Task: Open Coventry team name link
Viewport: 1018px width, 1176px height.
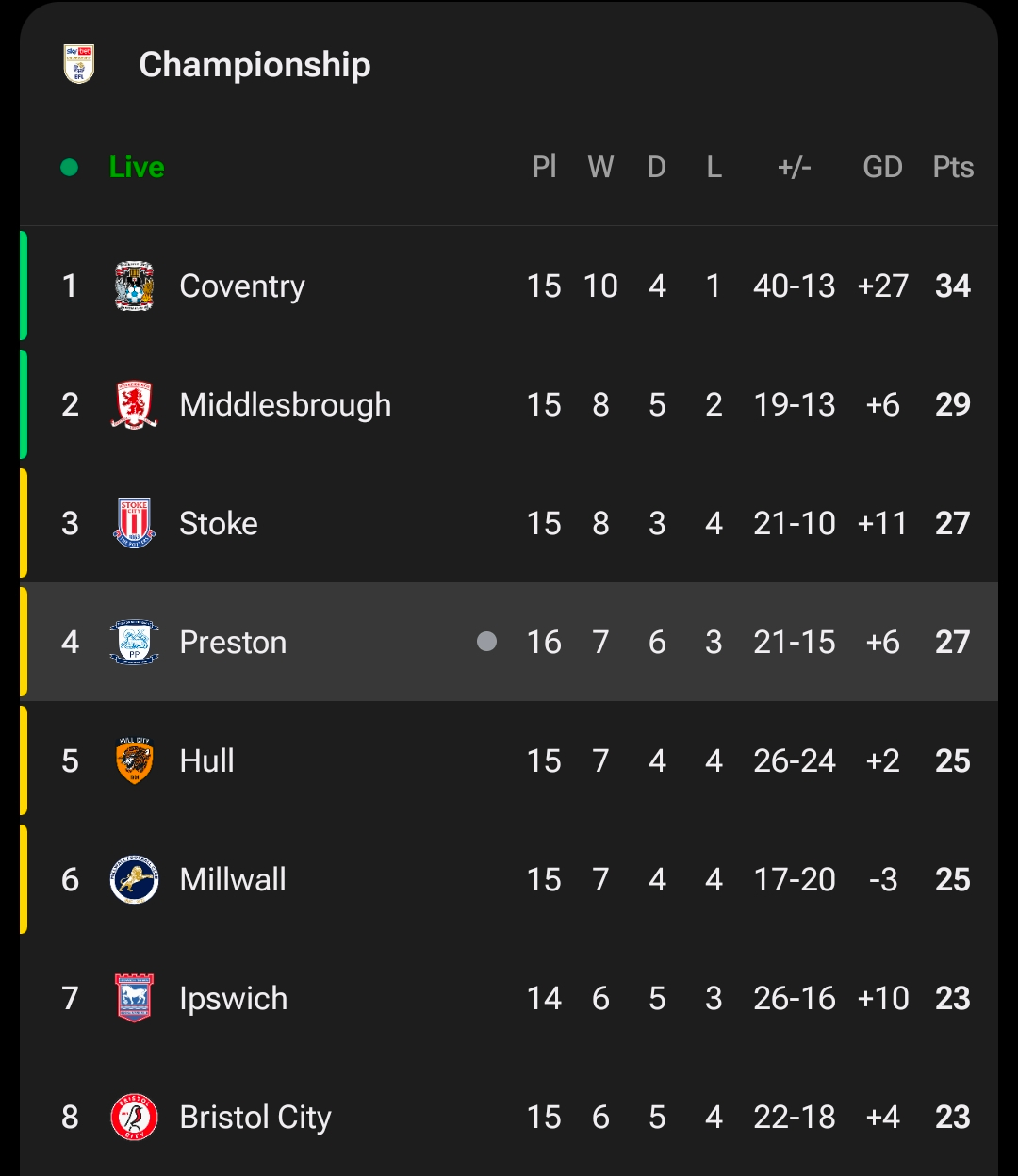Action: click(x=242, y=286)
